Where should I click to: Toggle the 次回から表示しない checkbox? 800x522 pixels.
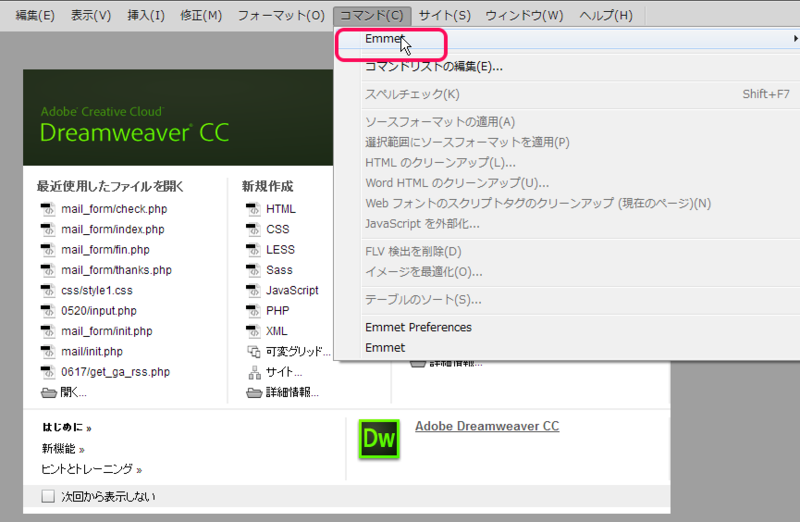point(48,496)
